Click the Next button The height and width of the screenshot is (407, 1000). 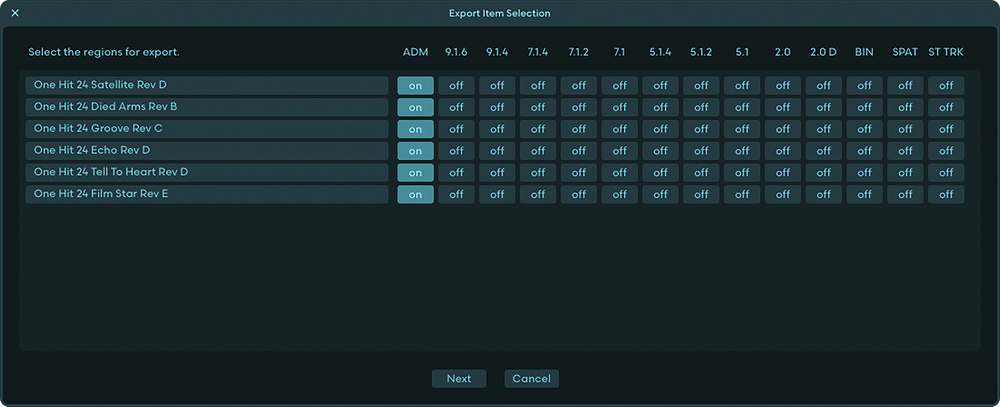pos(459,378)
